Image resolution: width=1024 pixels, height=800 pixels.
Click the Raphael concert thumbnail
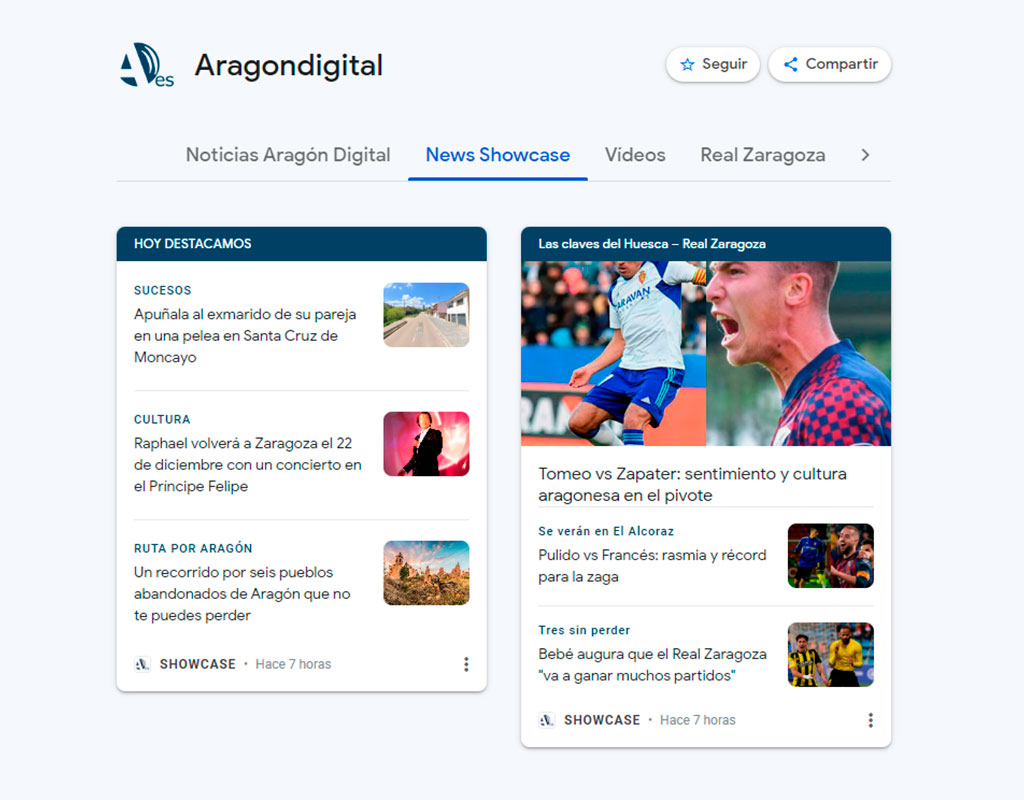pyautogui.click(x=426, y=444)
